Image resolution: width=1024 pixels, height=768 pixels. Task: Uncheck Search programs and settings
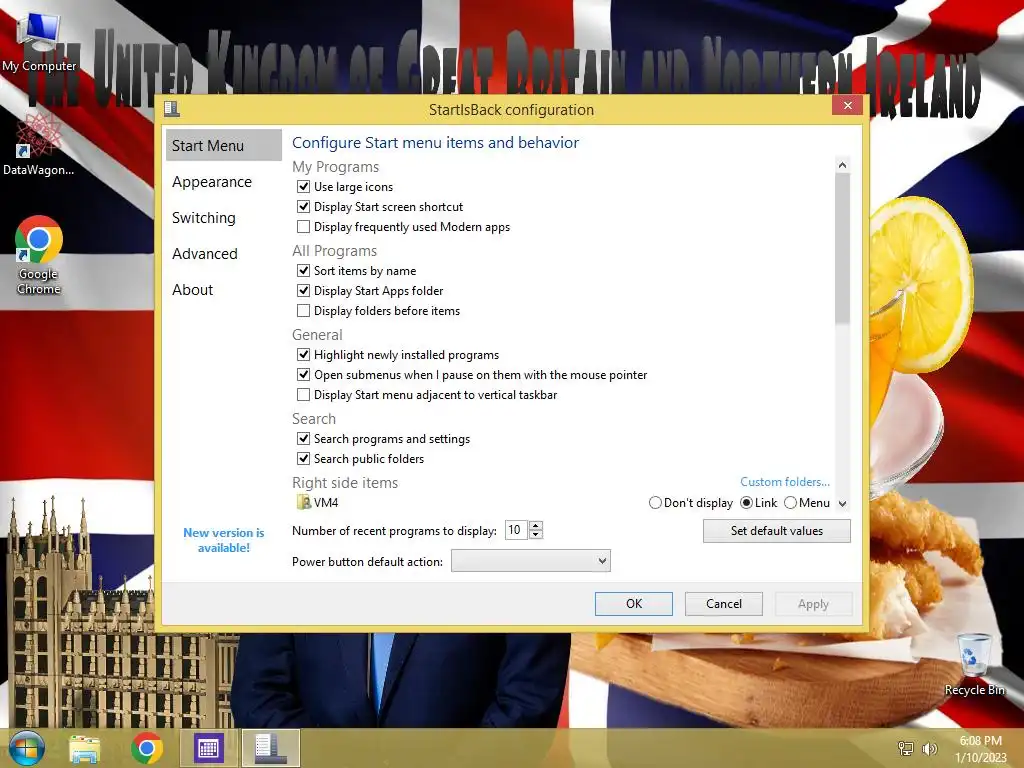click(x=303, y=438)
